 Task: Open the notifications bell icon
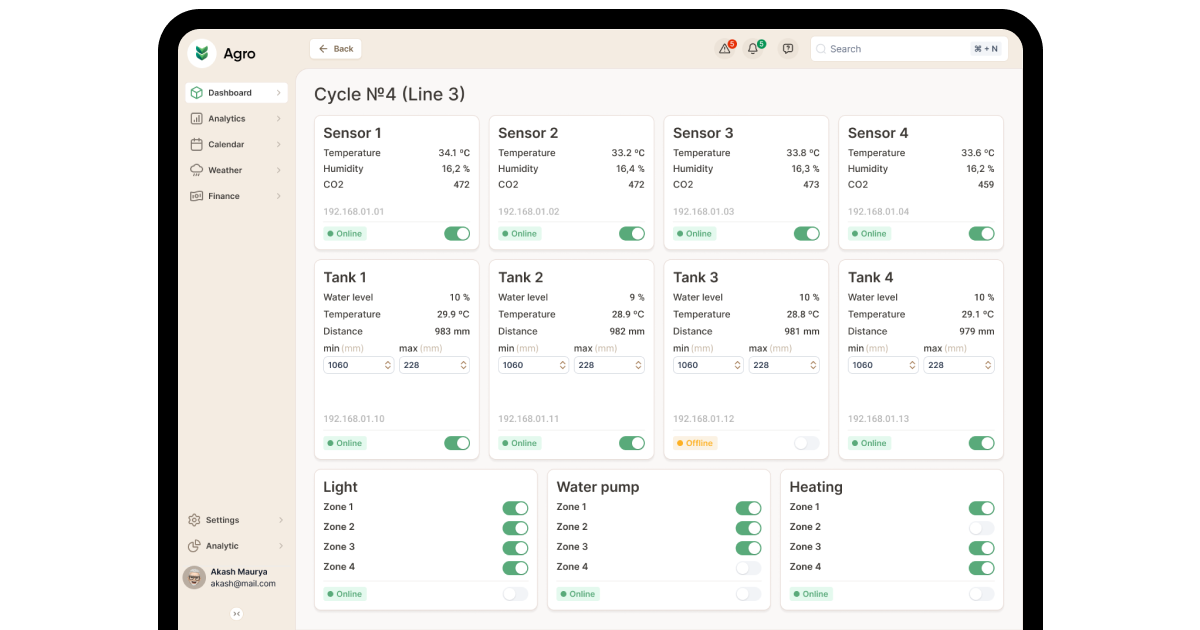pyautogui.click(x=754, y=48)
